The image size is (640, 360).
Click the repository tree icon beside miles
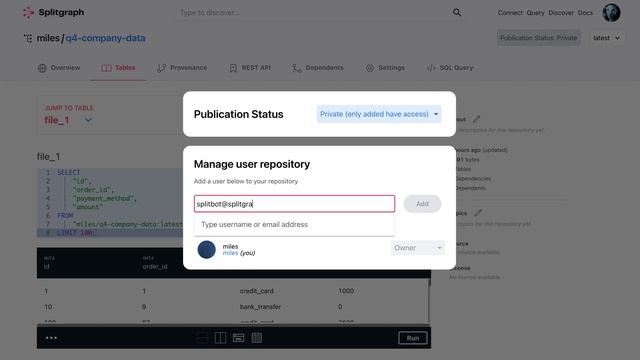click(x=28, y=38)
